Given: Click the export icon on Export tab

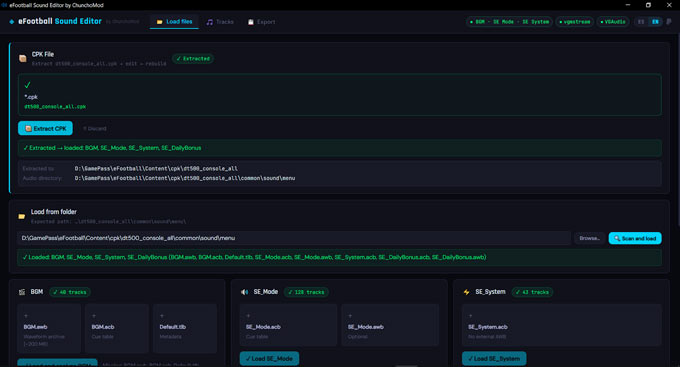Looking at the screenshot, I should (x=251, y=22).
